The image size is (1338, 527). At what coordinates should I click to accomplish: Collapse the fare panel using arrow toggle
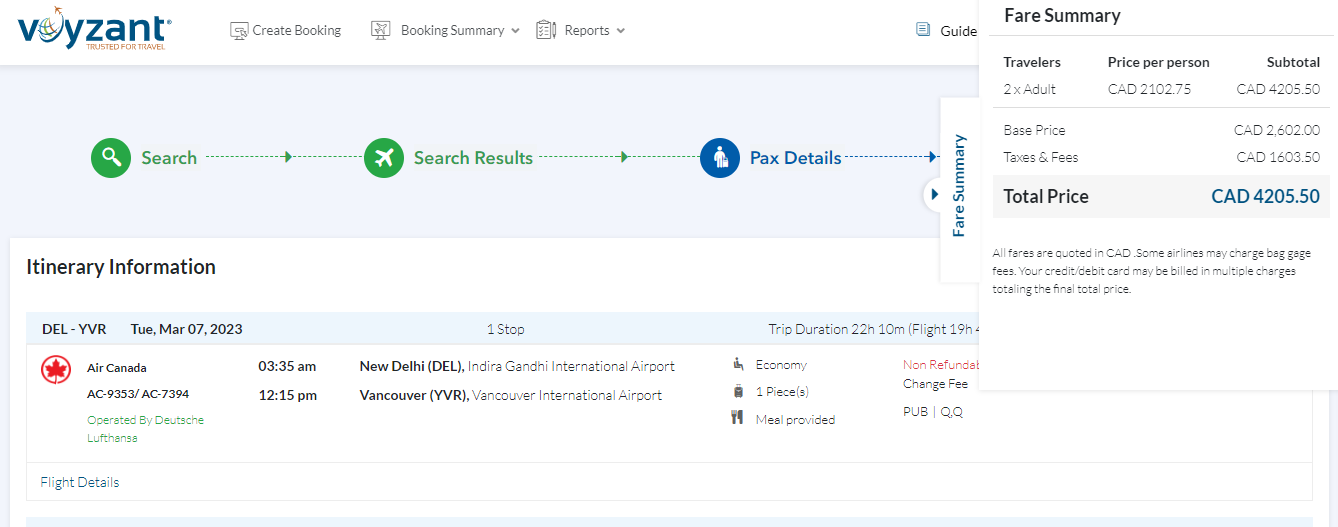[x=934, y=194]
